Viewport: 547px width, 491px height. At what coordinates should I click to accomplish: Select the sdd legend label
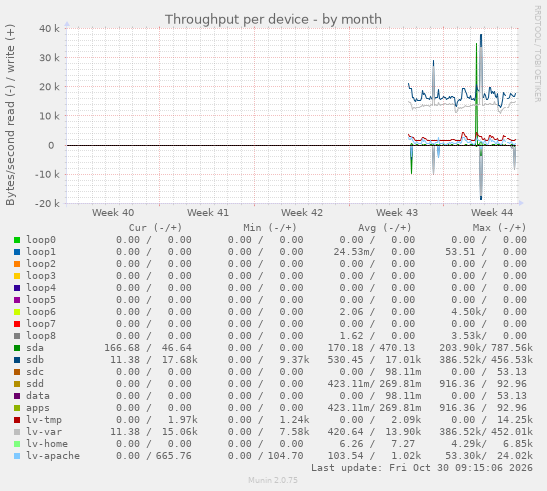pyautogui.click(x=35, y=384)
